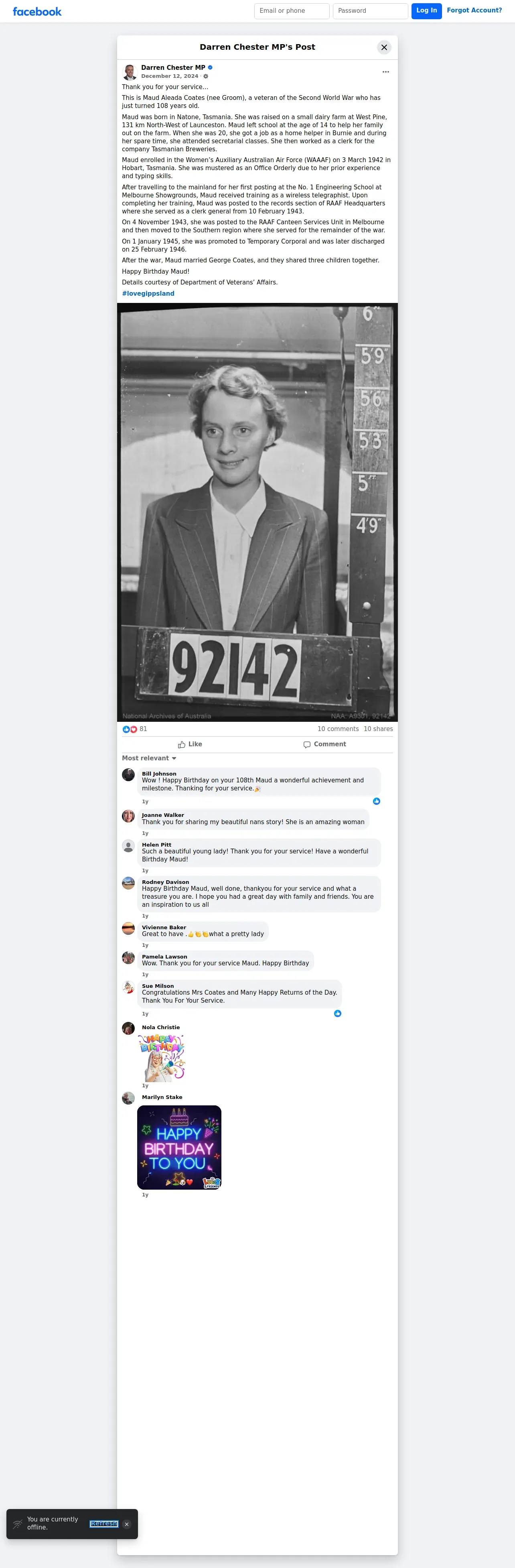515x1568 pixels.
Task: Click the Facebook logo
Action: [37, 12]
